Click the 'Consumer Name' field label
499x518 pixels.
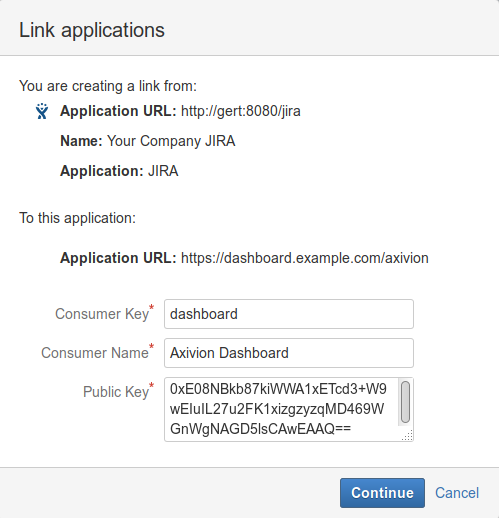(x=95, y=353)
